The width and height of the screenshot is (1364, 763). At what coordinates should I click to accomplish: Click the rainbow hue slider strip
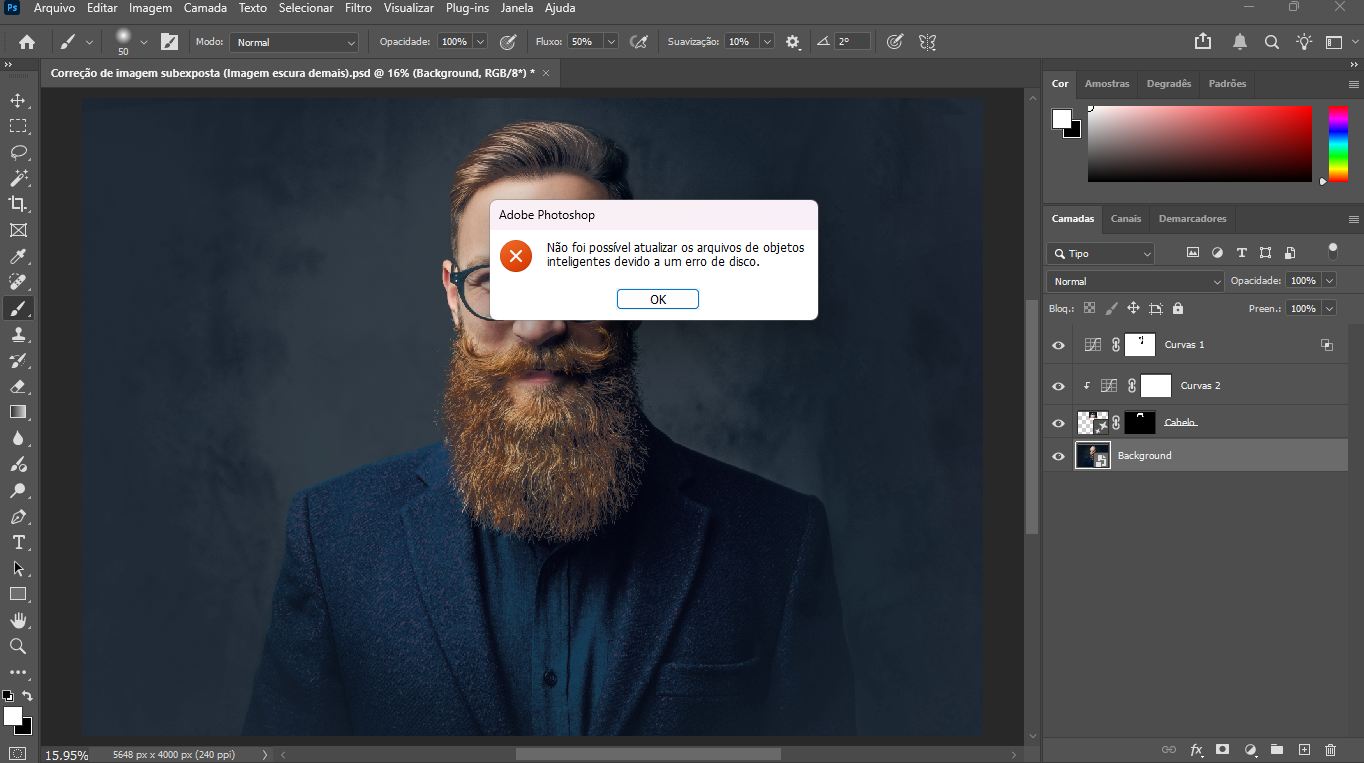coord(1337,144)
